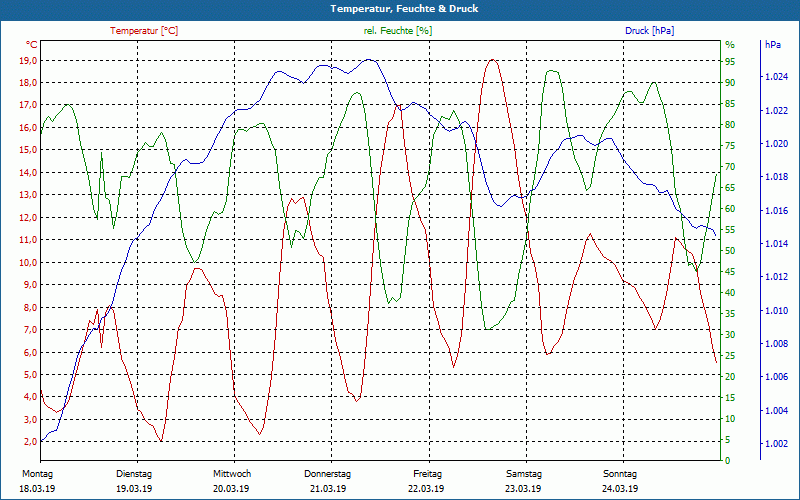Click the 7,0 temperature axis value
Viewport: 800px width, 500px height.
tap(30, 330)
